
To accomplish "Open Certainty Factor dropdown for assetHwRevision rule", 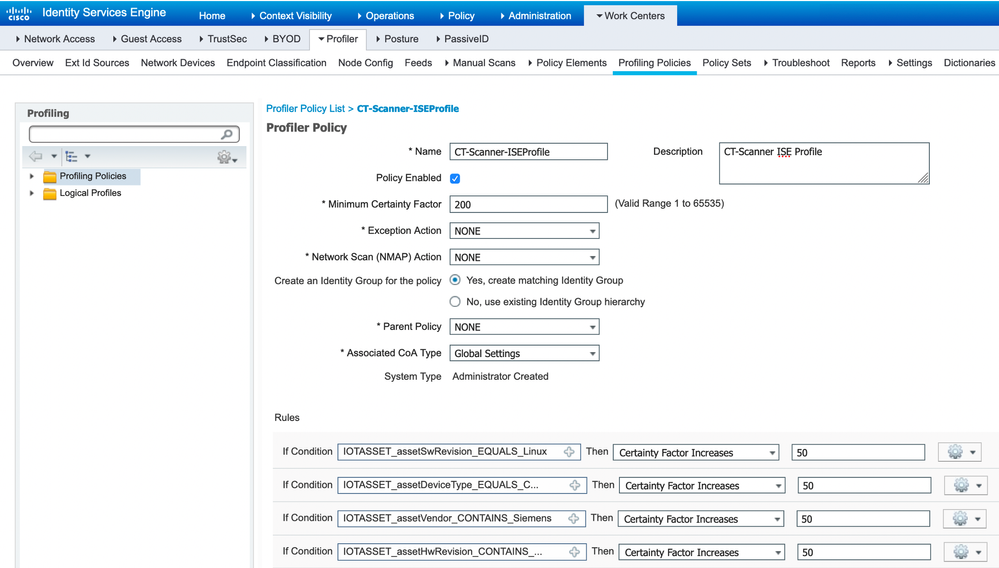I will 701,552.
